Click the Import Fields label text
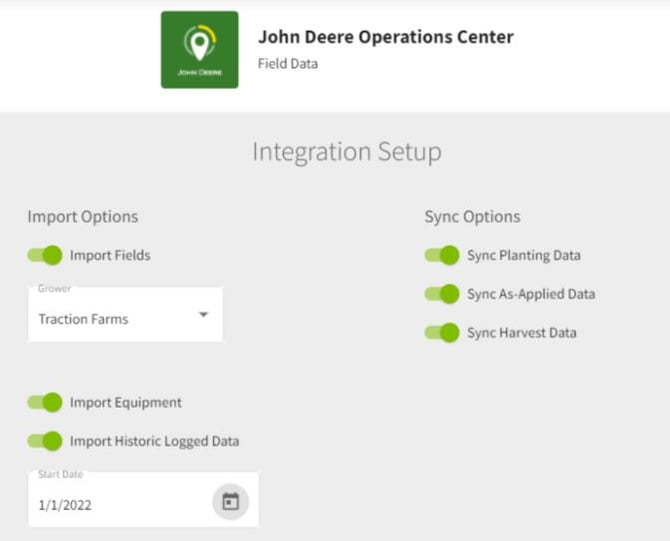Screen dimensions: 670x541 tap(110, 255)
